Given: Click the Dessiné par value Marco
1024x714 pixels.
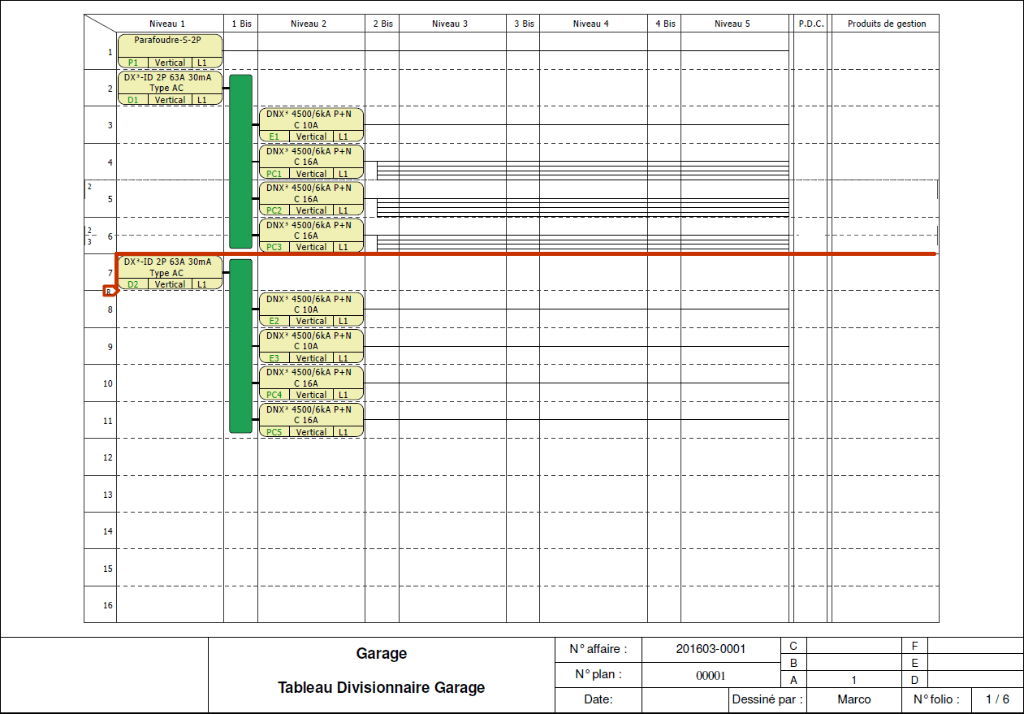Looking at the screenshot, I should (854, 699).
